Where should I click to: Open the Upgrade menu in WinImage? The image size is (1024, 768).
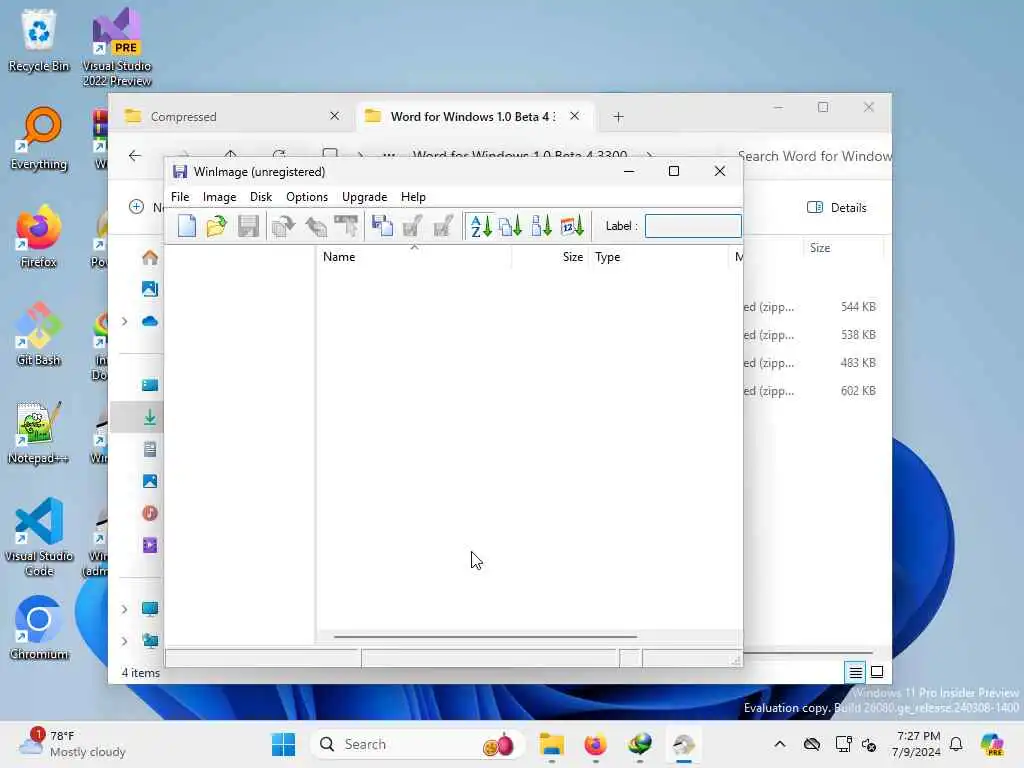[x=364, y=197]
